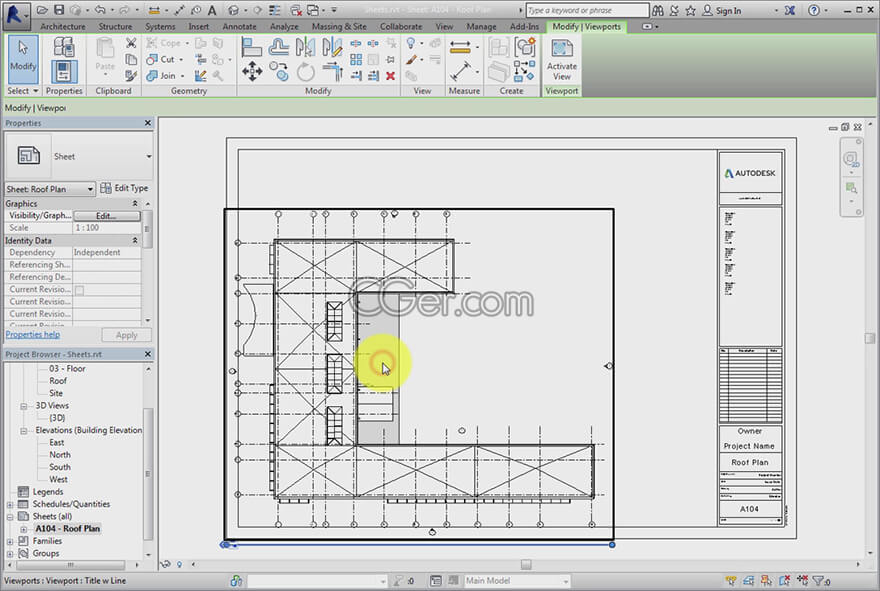Click the Scale 1 : 100 value field

tap(107, 228)
